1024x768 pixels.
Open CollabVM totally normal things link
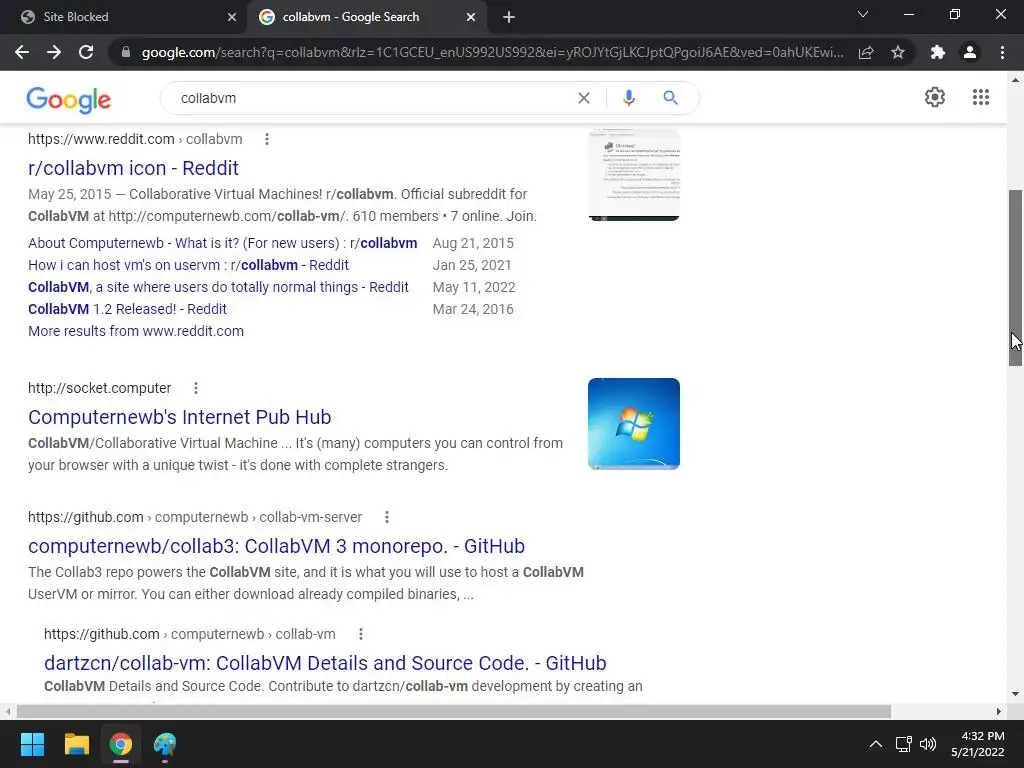pos(218,287)
